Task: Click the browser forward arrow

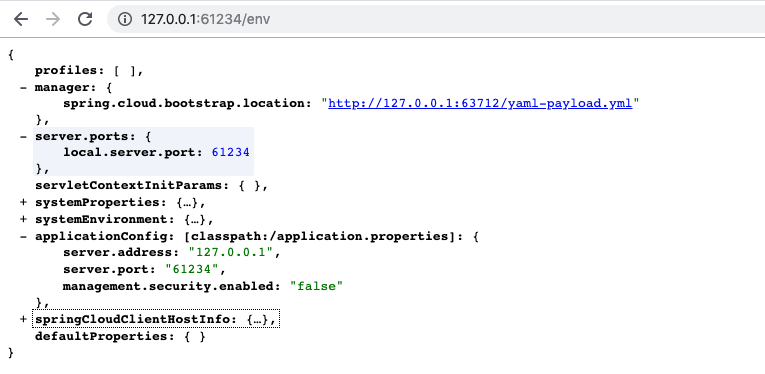Action: tap(53, 19)
